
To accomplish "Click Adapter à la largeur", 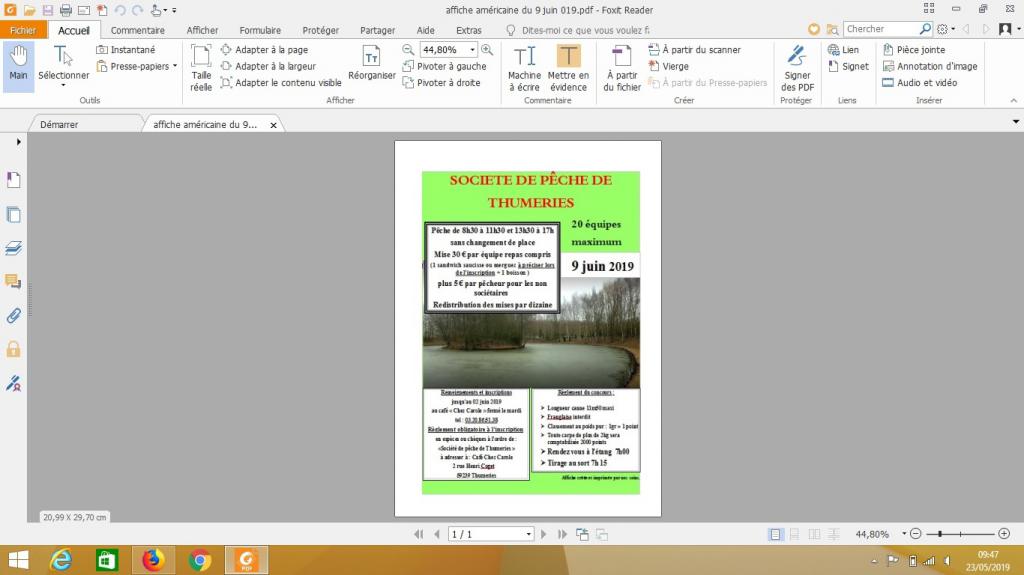I will tap(268, 66).
